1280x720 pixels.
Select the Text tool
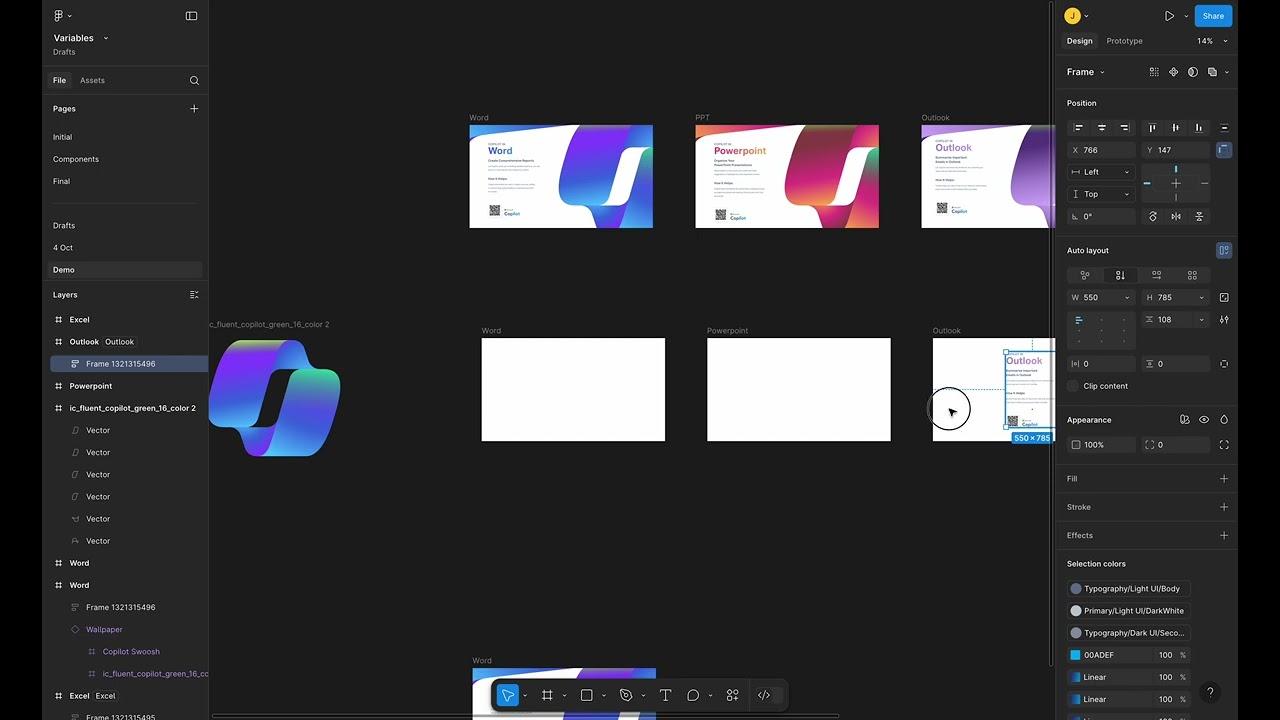click(665, 695)
